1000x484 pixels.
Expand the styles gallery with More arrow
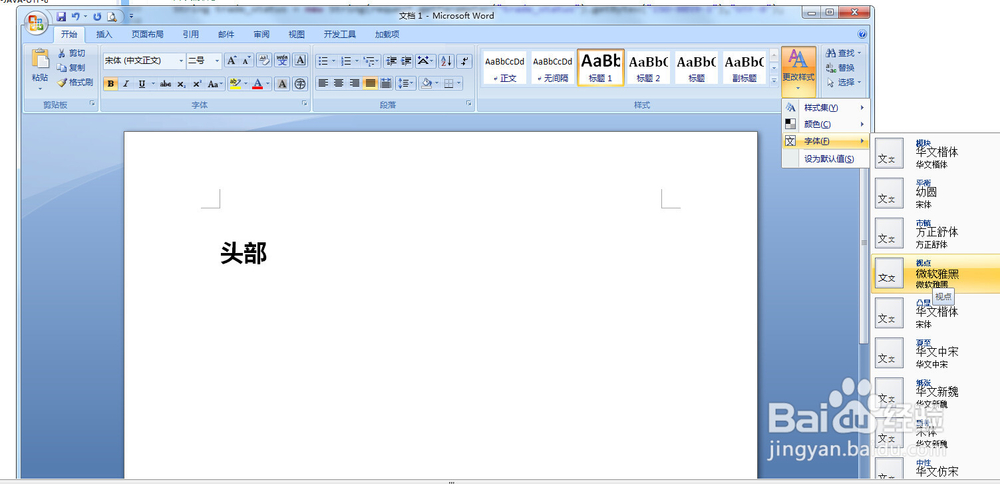774,80
